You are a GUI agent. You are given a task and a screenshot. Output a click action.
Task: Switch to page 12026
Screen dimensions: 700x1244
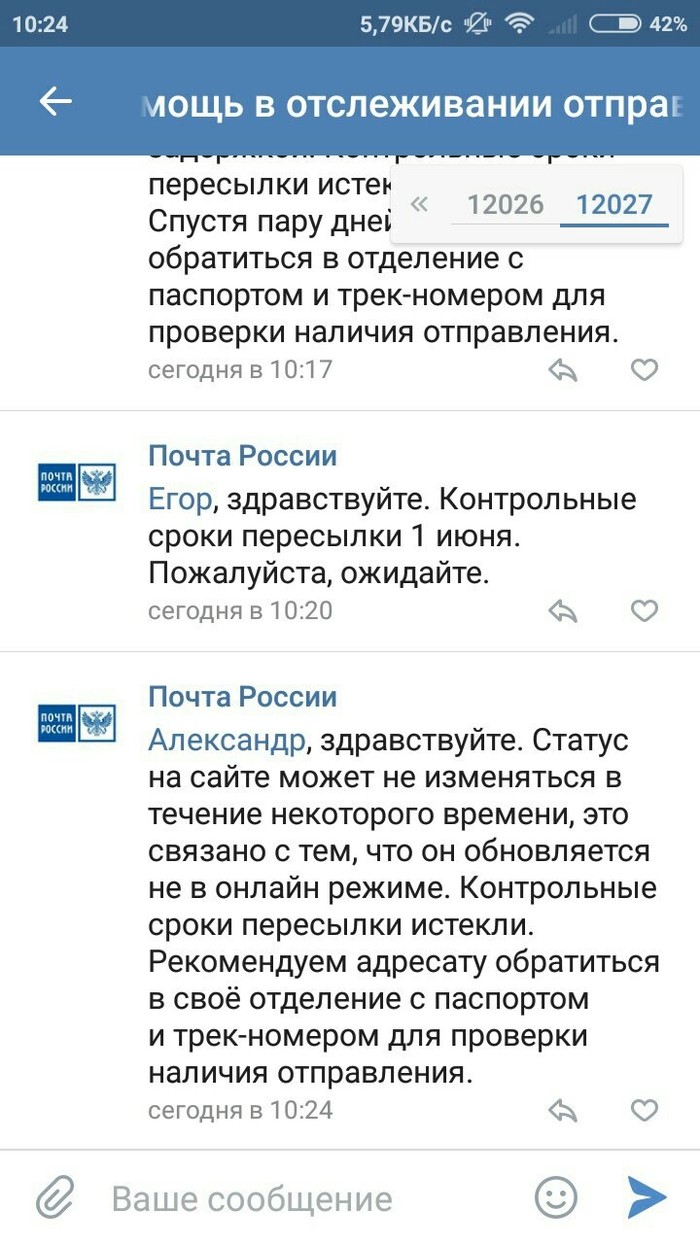[x=505, y=205]
